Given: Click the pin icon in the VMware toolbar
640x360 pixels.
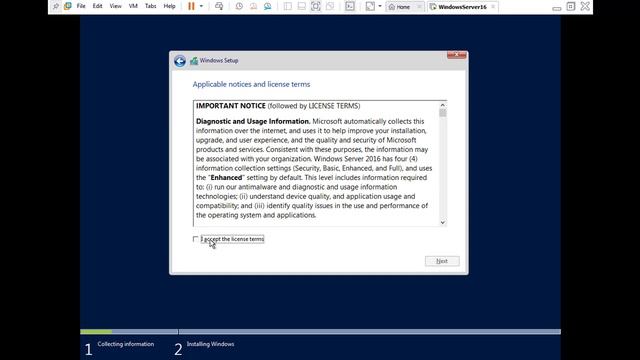Looking at the screenshot, I should coord(56,6).
